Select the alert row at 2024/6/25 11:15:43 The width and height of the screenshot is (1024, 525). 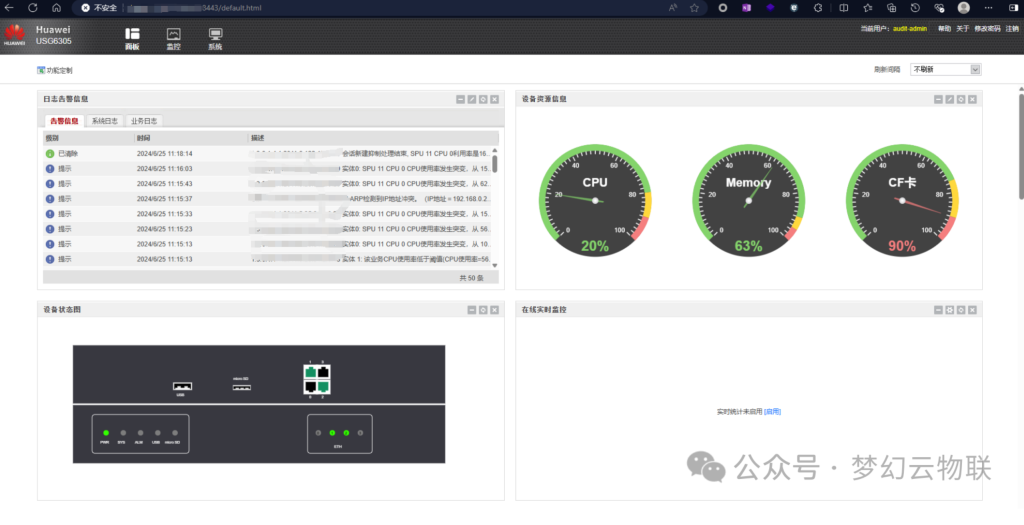(x=267, y=183)
